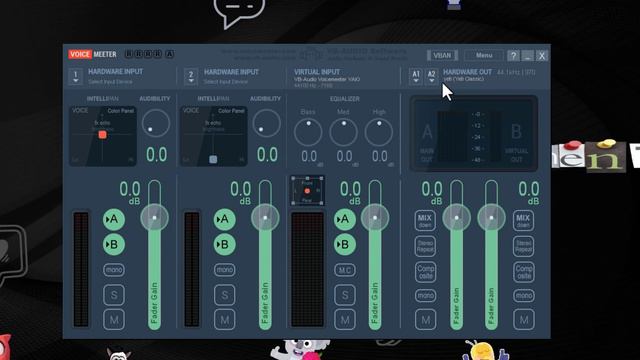The image size is (640, 360).
Task: Click the Intellipan handle on Input 2
Action: [x=213, y=159]
